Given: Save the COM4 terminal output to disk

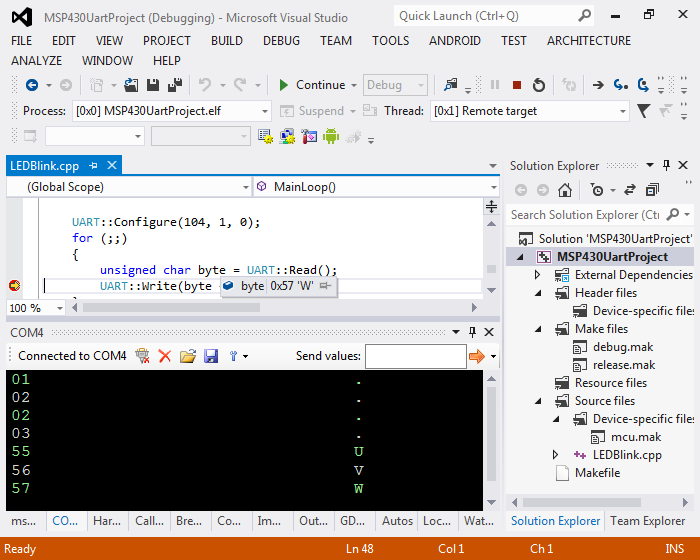Looking at the screenshot, I should click(x=211, y=356).
